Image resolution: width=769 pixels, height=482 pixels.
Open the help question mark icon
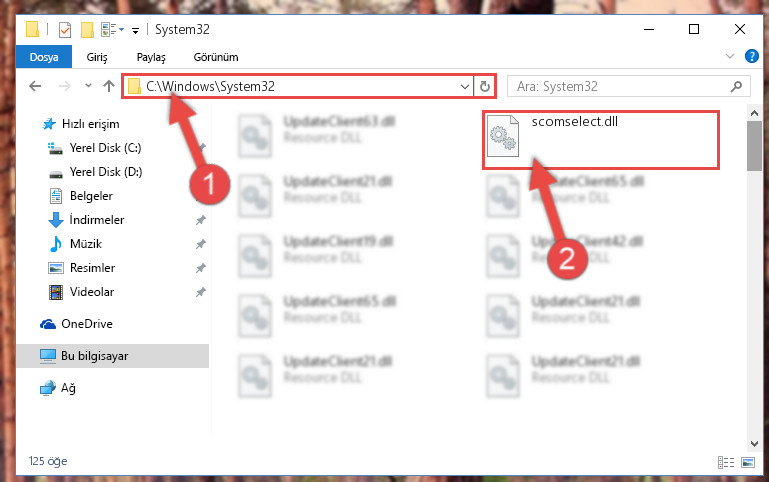[751, 56]
